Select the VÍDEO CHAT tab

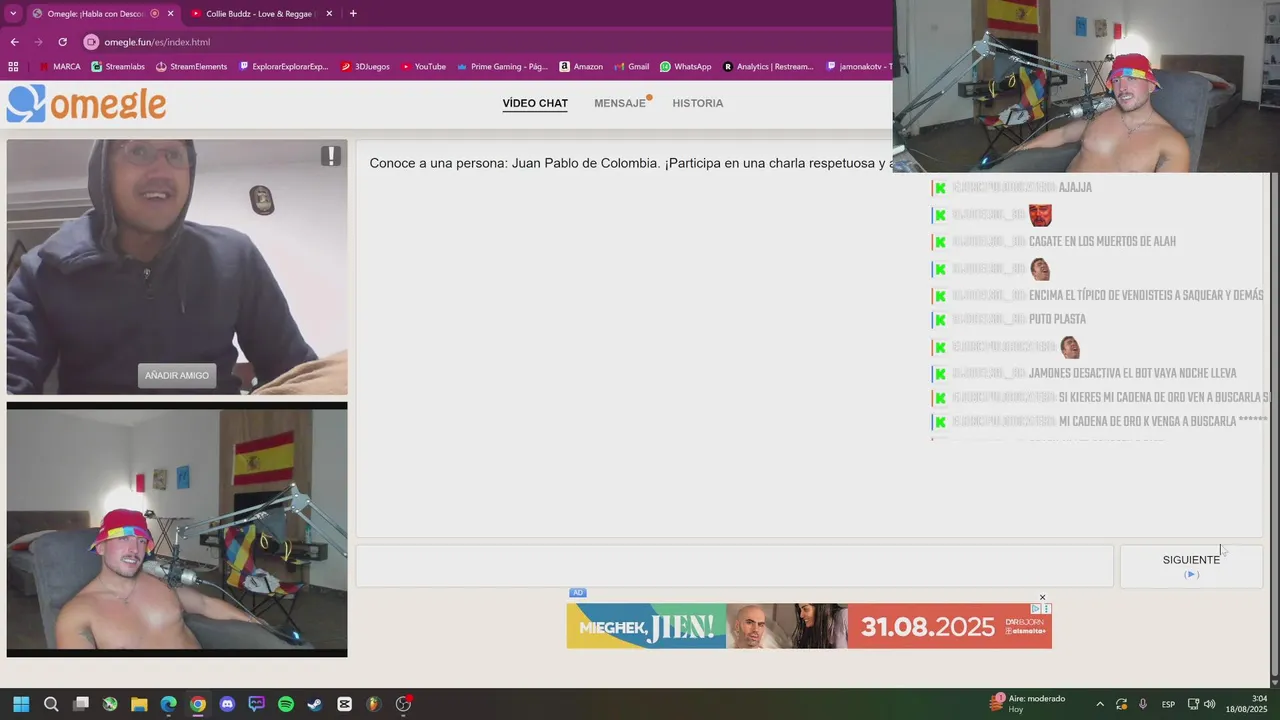pos(535,103)
